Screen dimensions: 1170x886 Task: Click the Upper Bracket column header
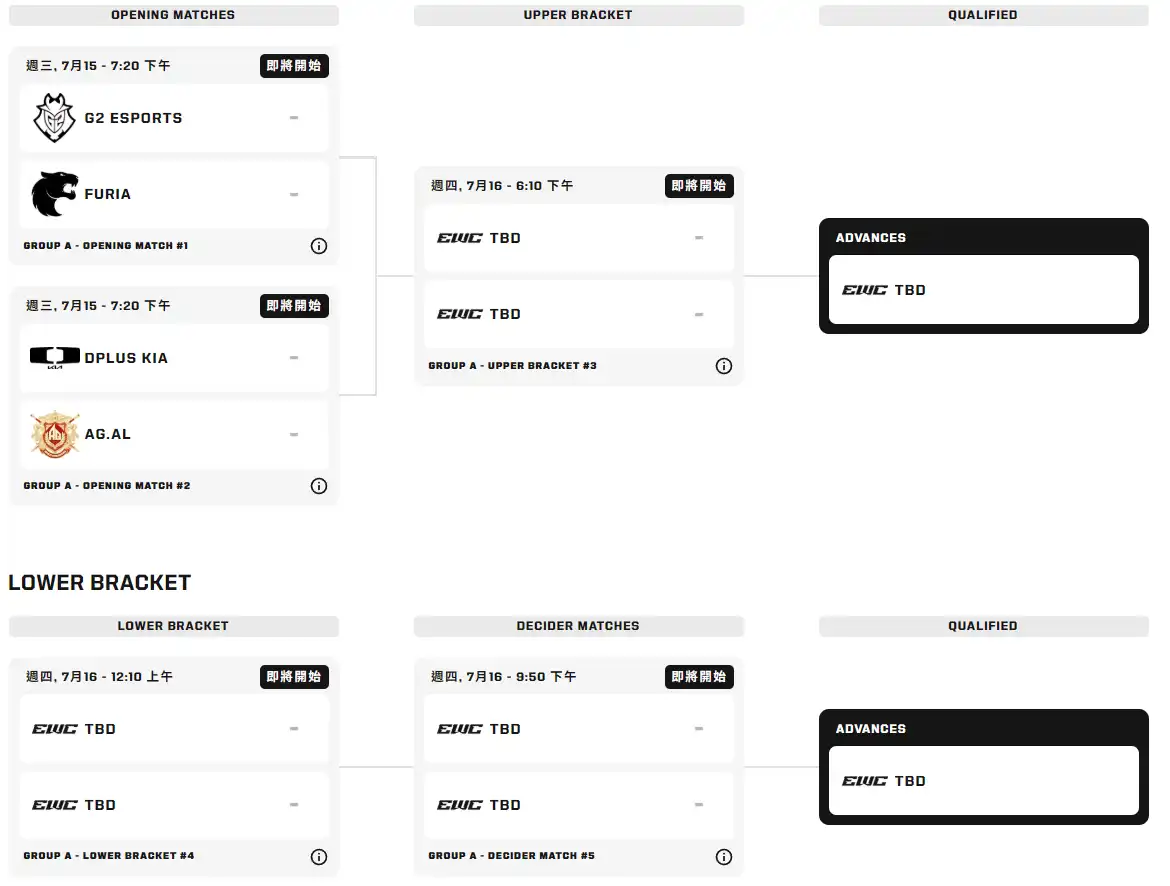[x=578, y=15]
